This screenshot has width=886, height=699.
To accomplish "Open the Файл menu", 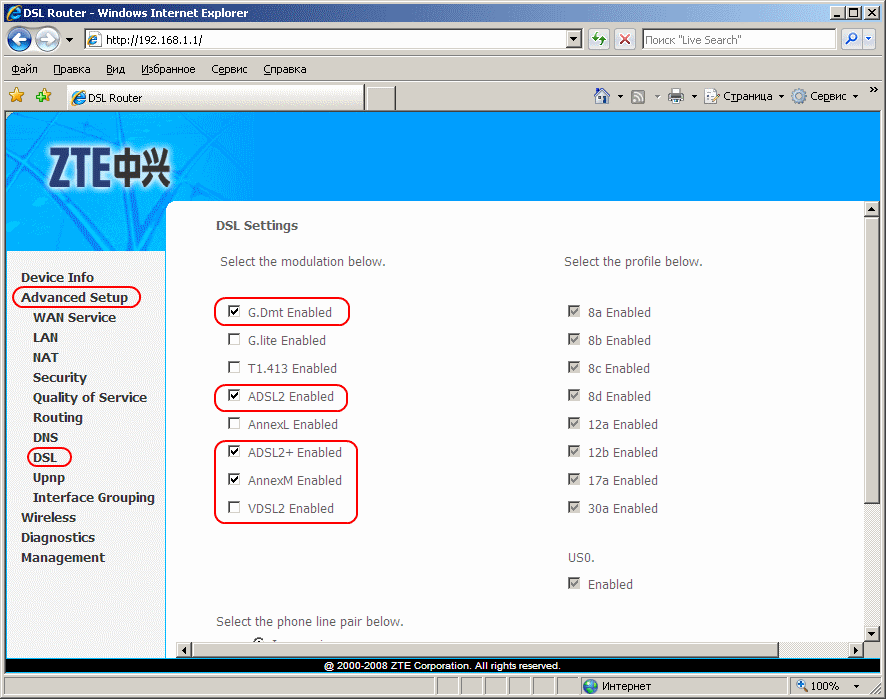I will pyautogui.click(x=24, y=69).
